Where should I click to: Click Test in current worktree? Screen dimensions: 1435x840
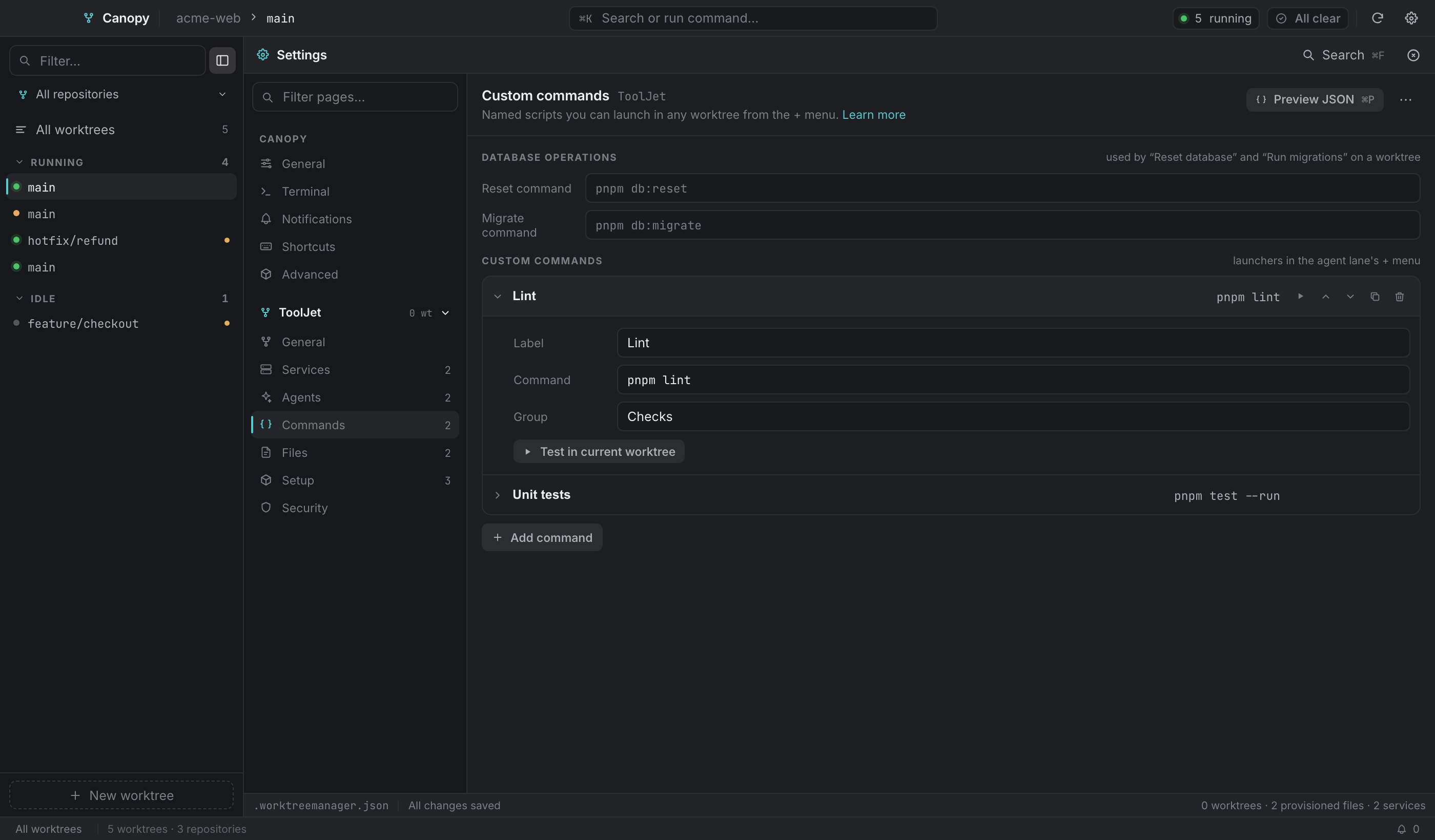(x=599, y=452)
